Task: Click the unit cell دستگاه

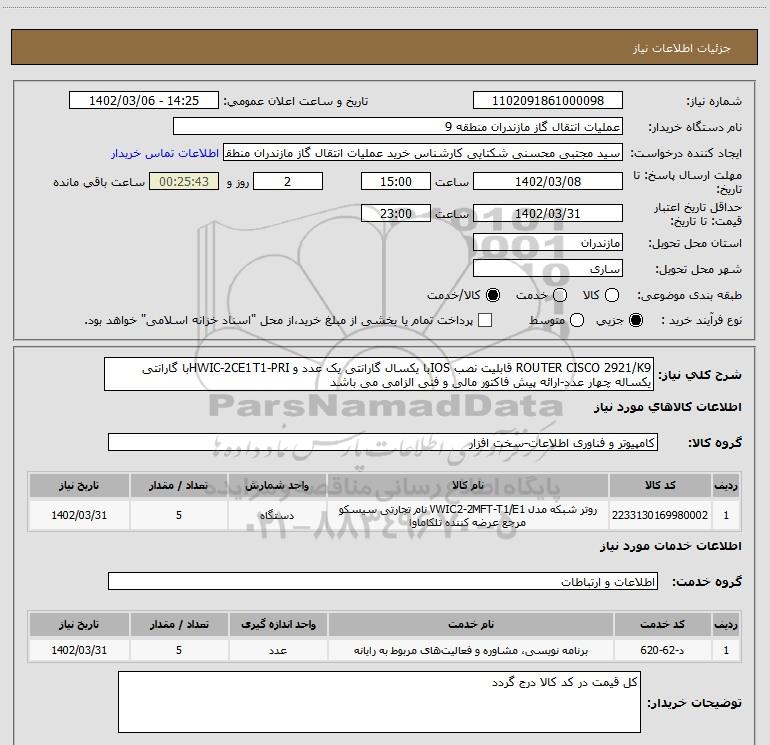Action: pyautogui.click(x=277, y=515)
